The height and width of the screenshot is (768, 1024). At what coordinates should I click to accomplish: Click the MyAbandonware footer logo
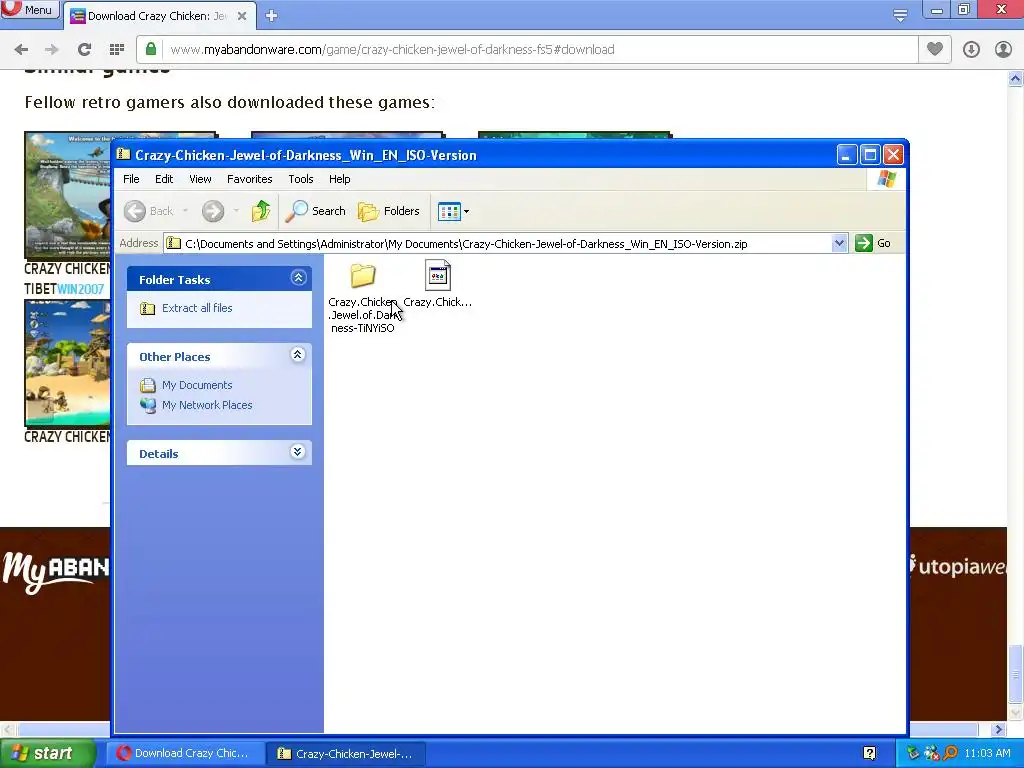point(56,571)
